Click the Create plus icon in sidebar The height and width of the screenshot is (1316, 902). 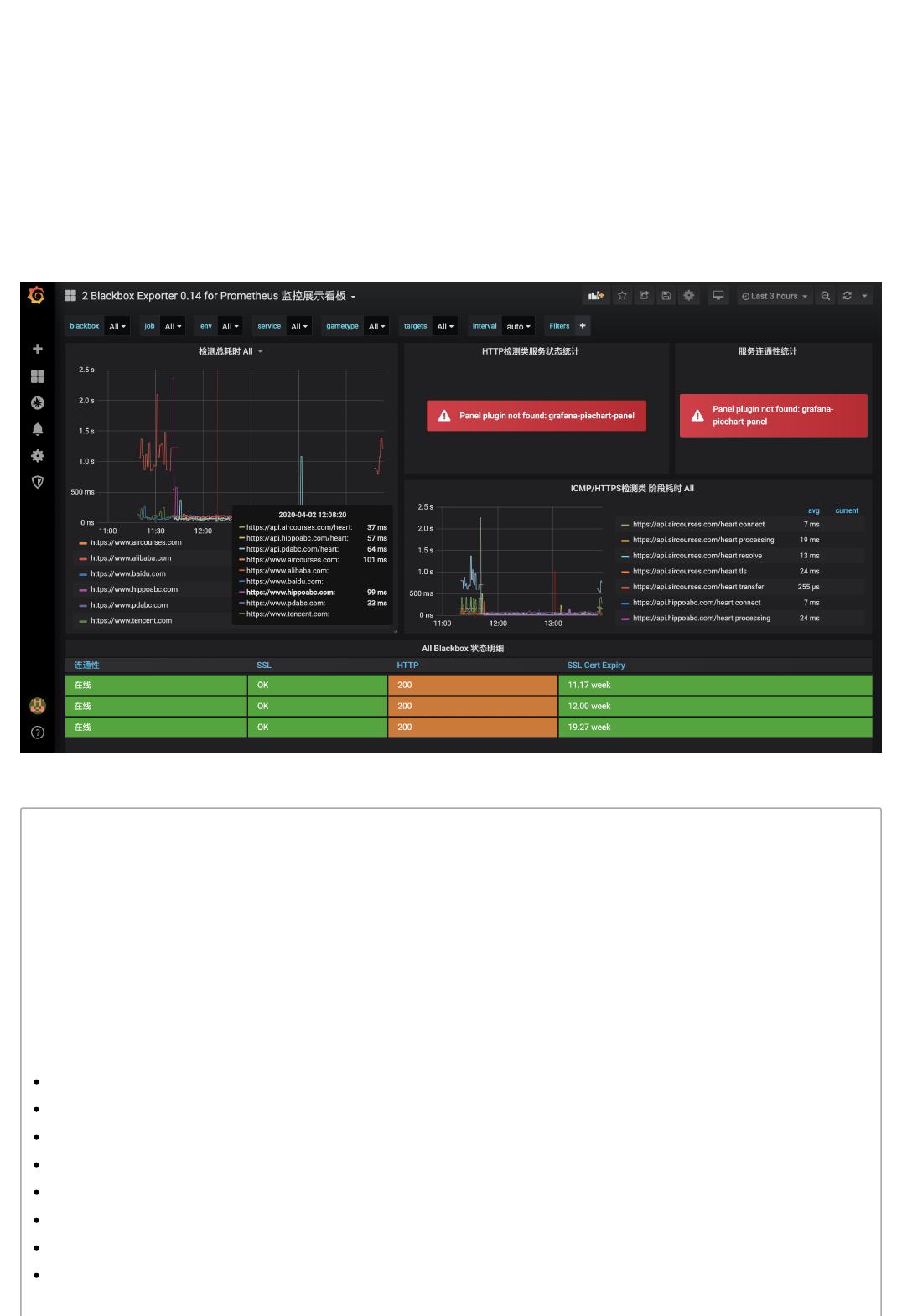click(37, 349)
